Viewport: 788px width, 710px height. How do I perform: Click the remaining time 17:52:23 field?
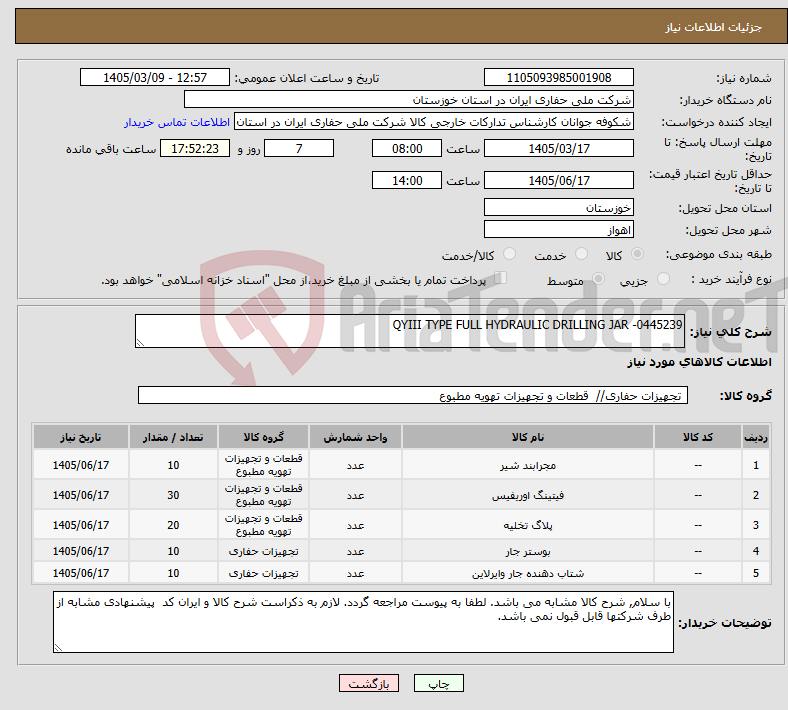click(195, 149)
